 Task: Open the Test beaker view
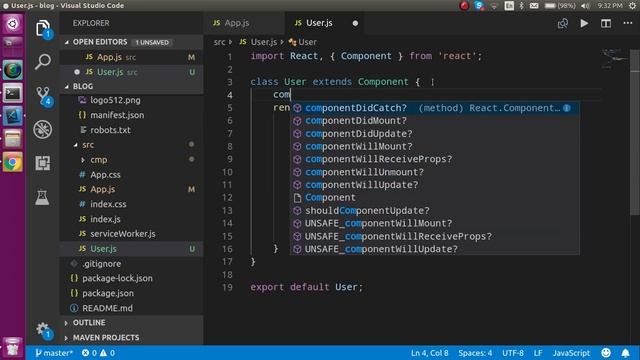coord(42,197)
